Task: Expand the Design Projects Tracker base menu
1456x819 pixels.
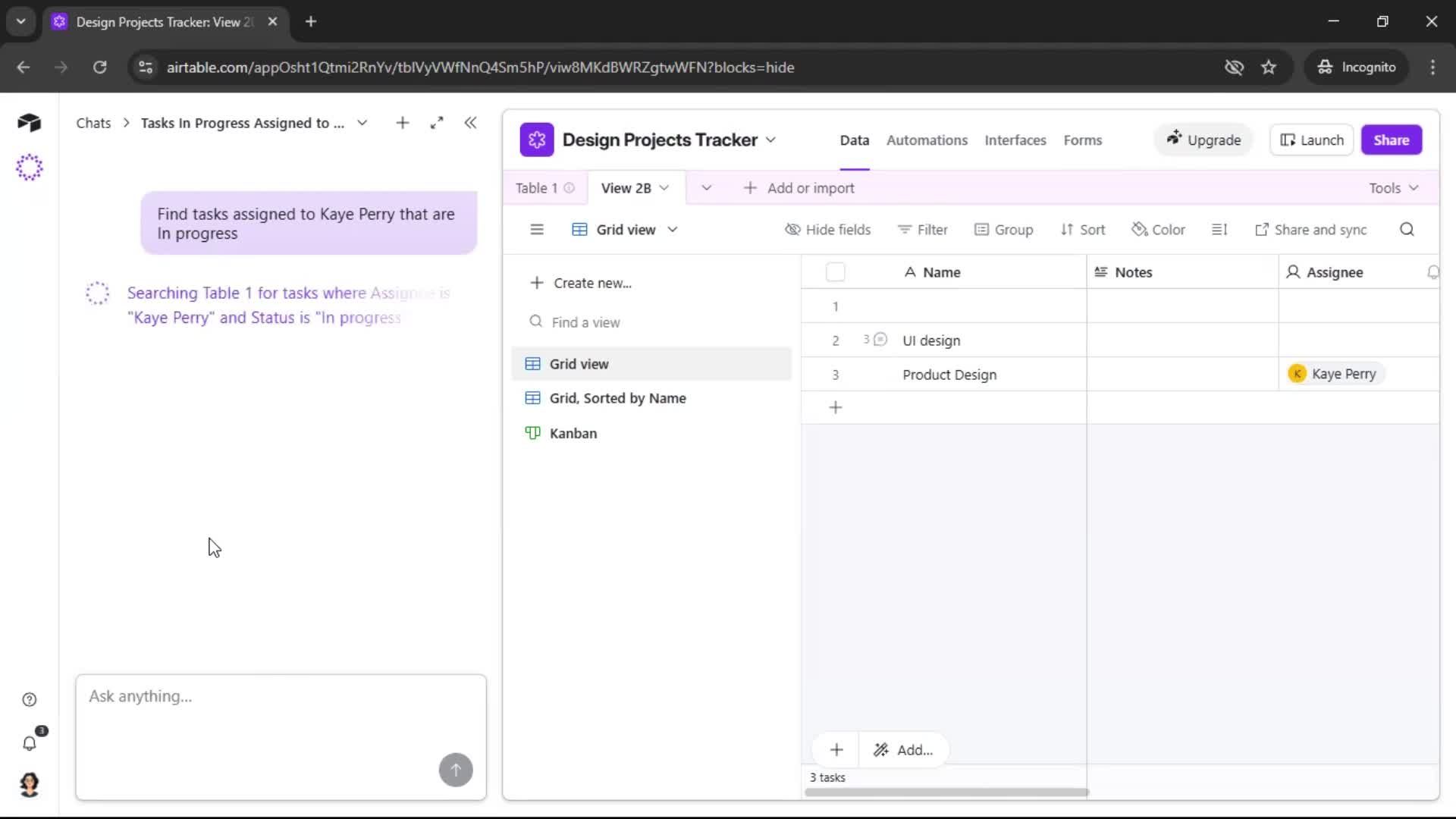Action: click(771, 140)
